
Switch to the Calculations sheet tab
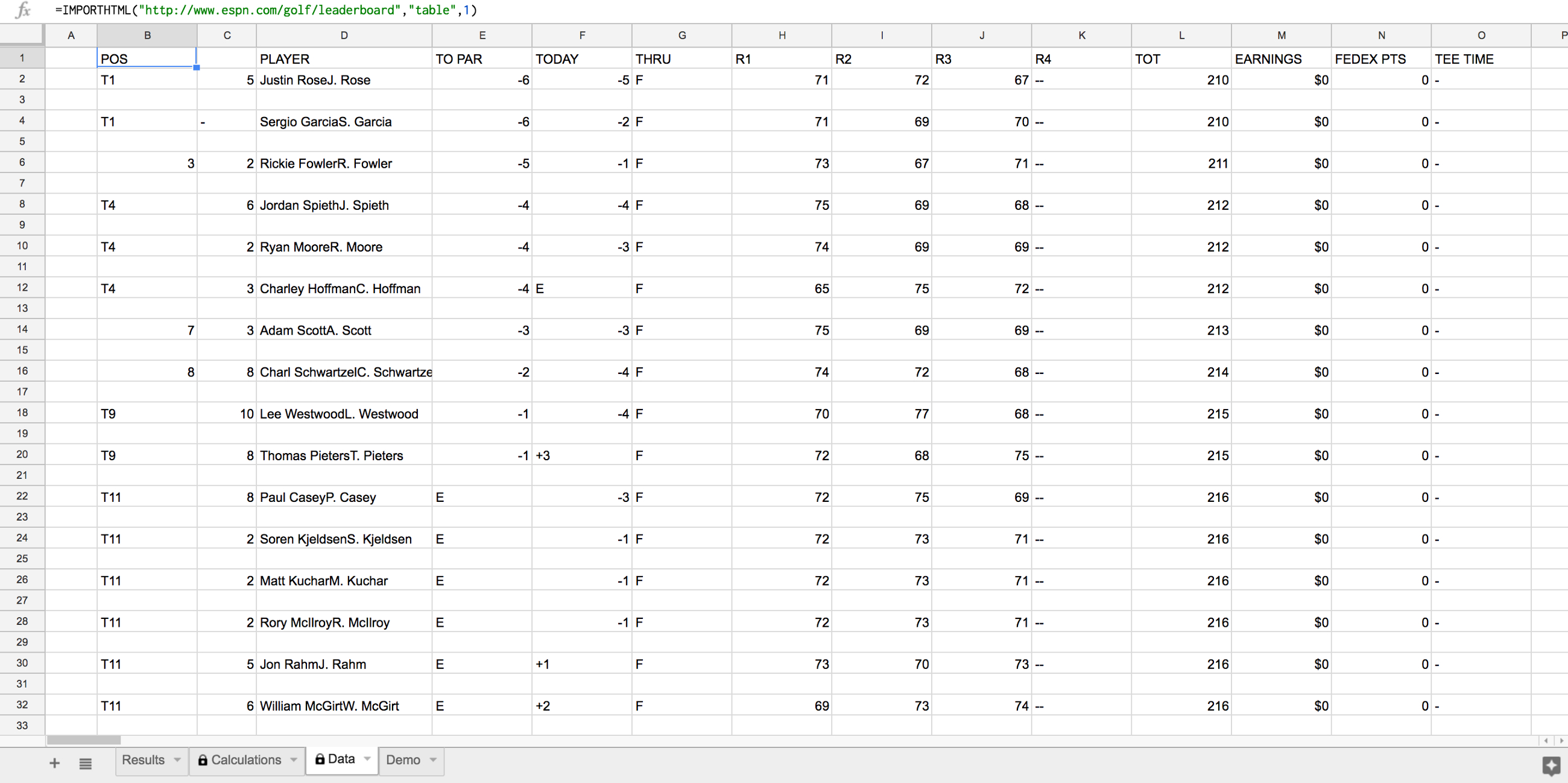246,760
